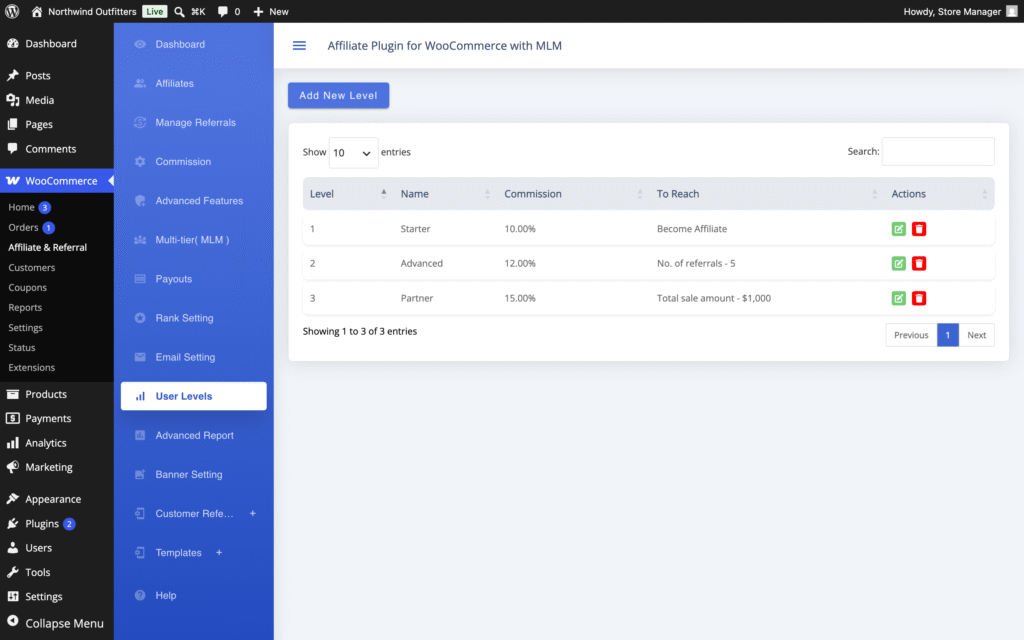This screenshot has width=1024, height=640.
Task: Open Manage Referrals in plugin sidebar
Action: [x=193, y=123]
